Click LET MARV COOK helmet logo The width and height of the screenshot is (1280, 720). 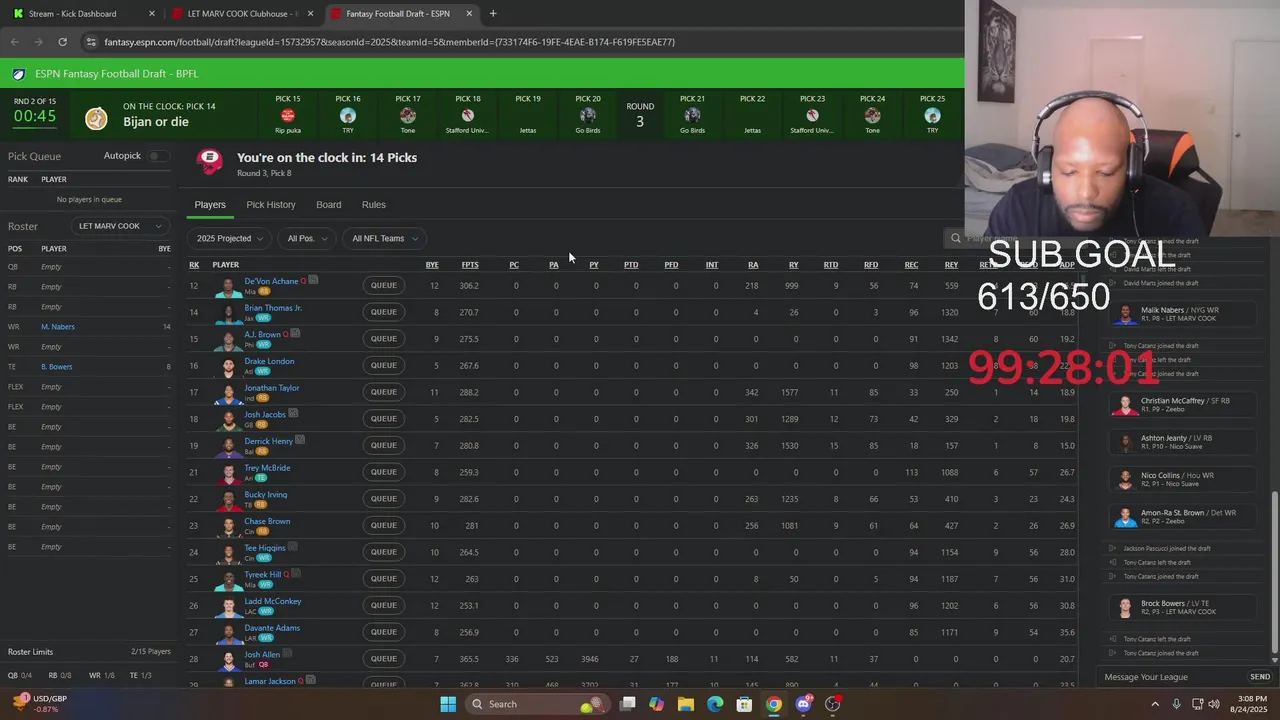(210, 161)
